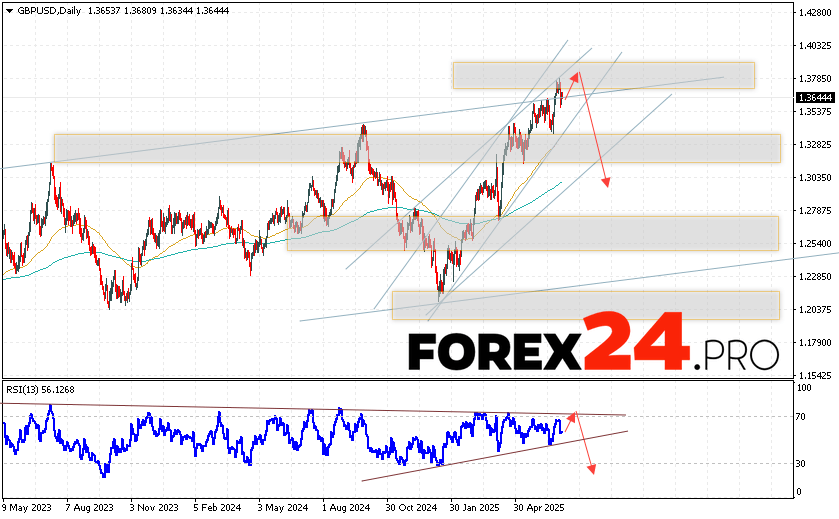Select the gray support zone near 1.25400
The height and width of the screenshot is (519, 839).
point(531,232)
